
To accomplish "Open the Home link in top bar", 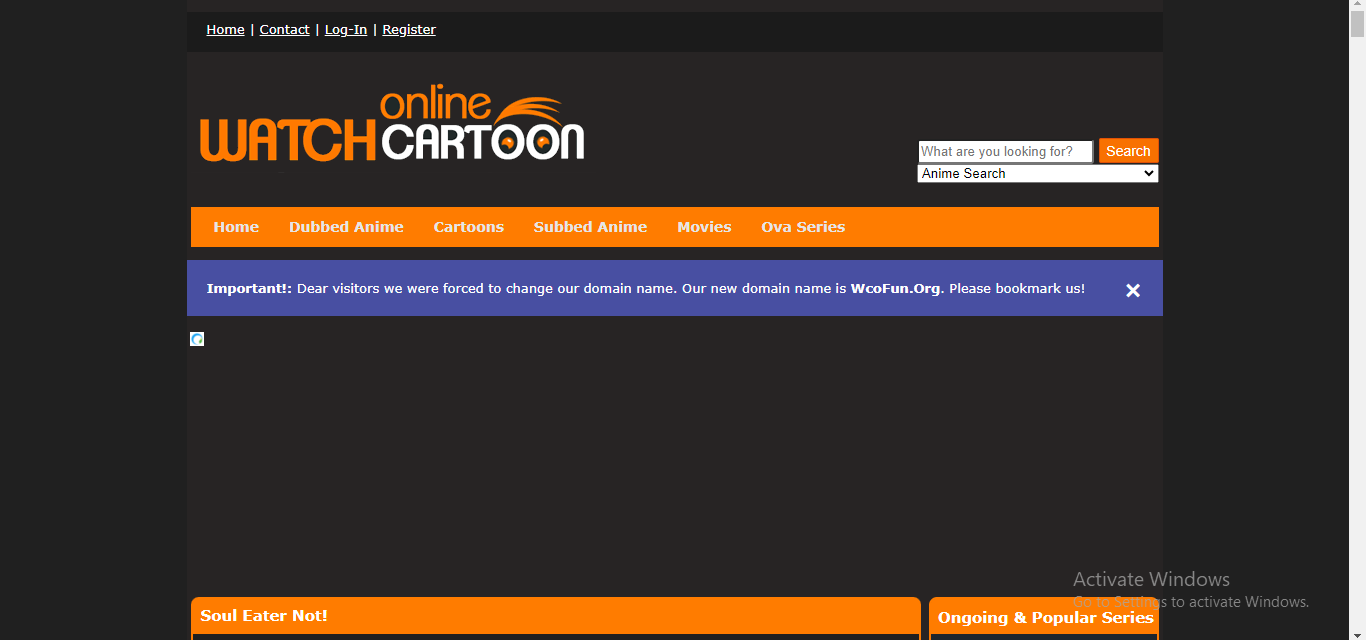I will click(225, 30).
